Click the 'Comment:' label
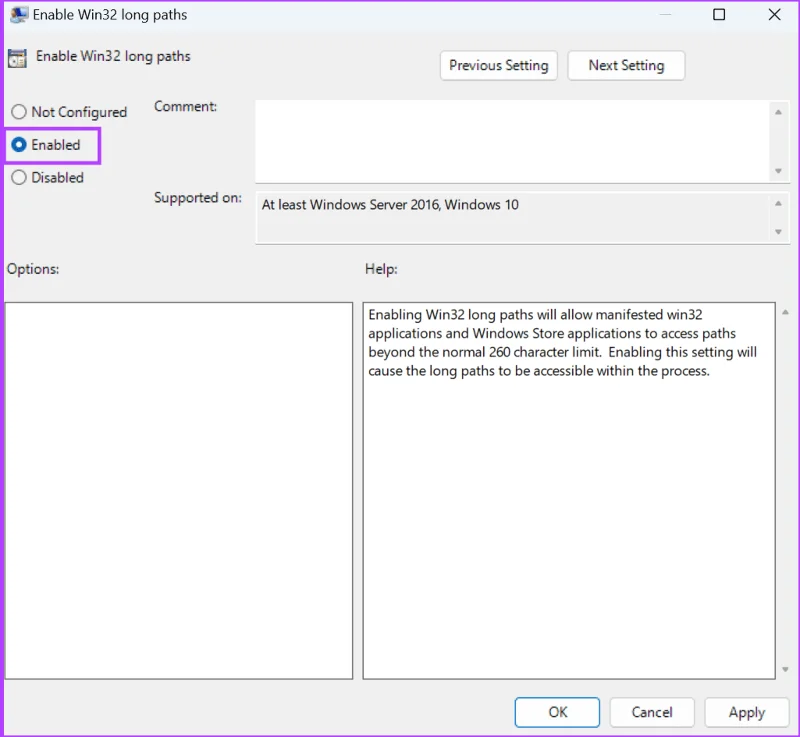 tap(186, 106)
